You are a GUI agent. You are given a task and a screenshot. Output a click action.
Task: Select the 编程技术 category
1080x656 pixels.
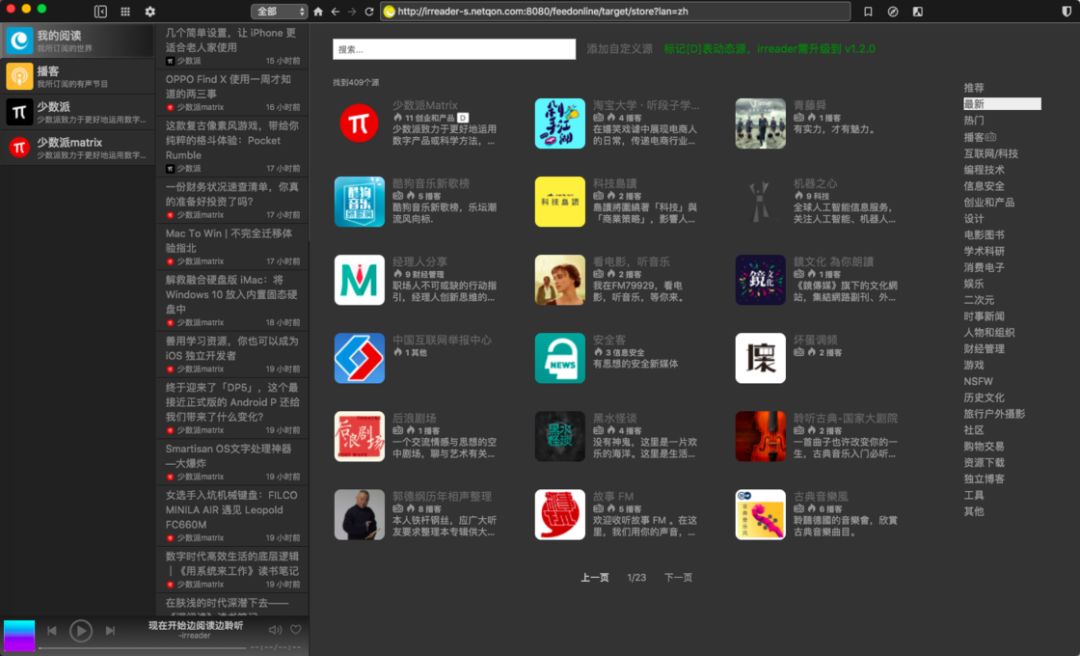pos(984,170)
